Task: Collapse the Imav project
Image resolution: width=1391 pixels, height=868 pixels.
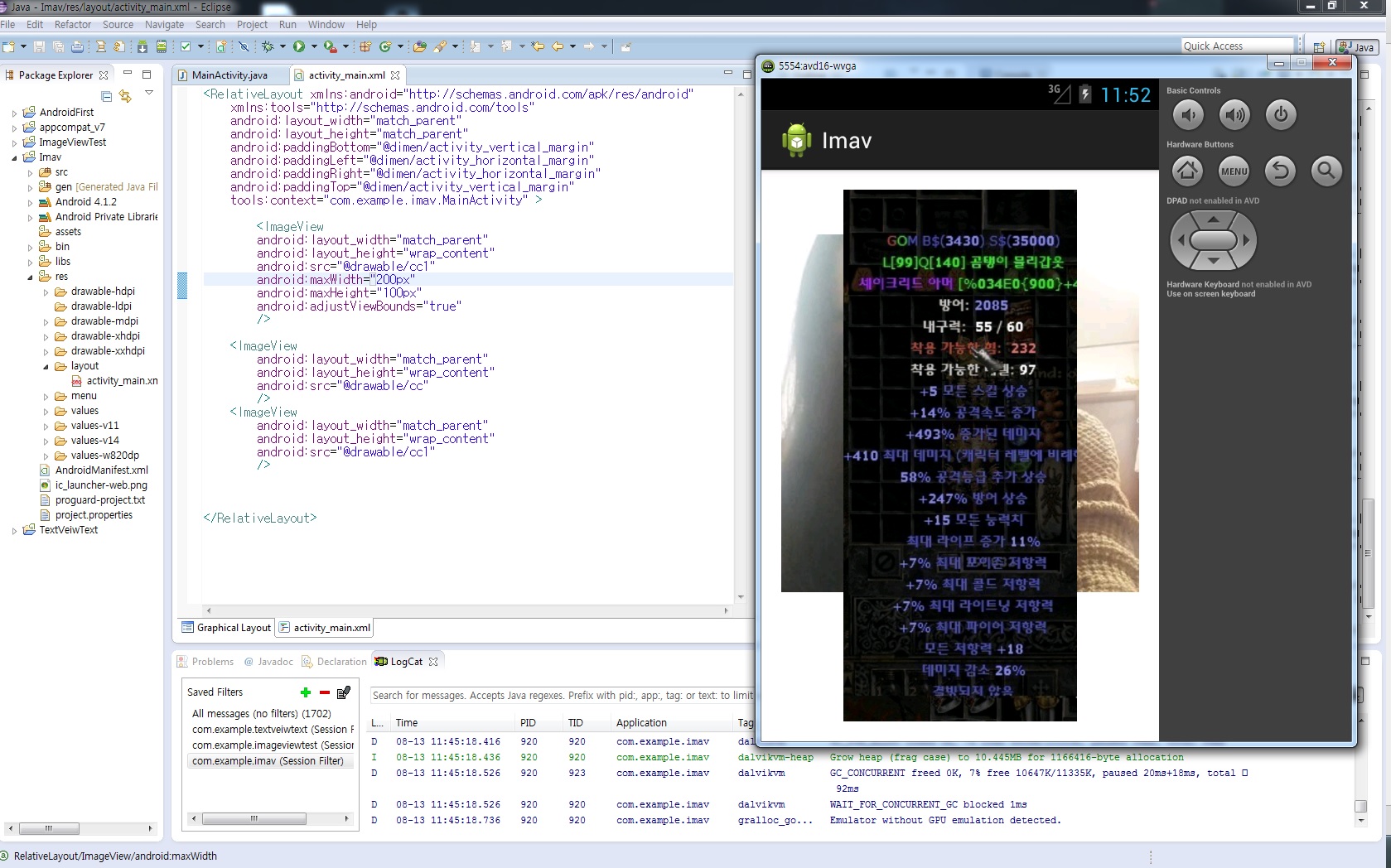Action: click(14, 157)
